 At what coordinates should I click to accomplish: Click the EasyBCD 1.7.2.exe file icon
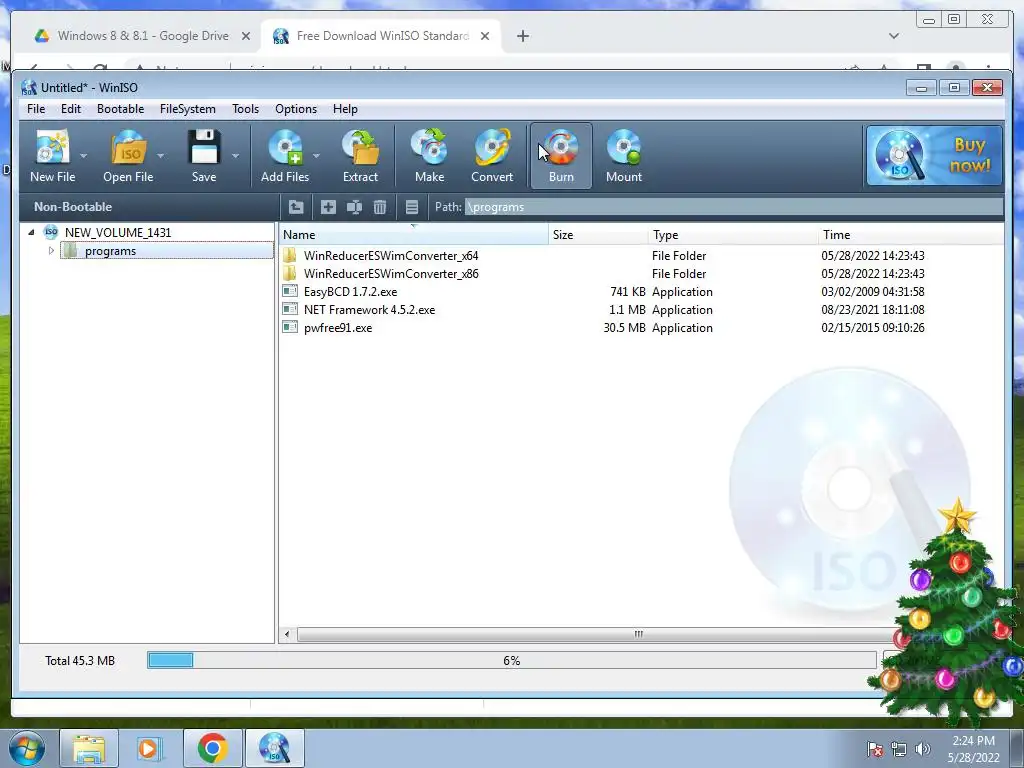[290, 291]
